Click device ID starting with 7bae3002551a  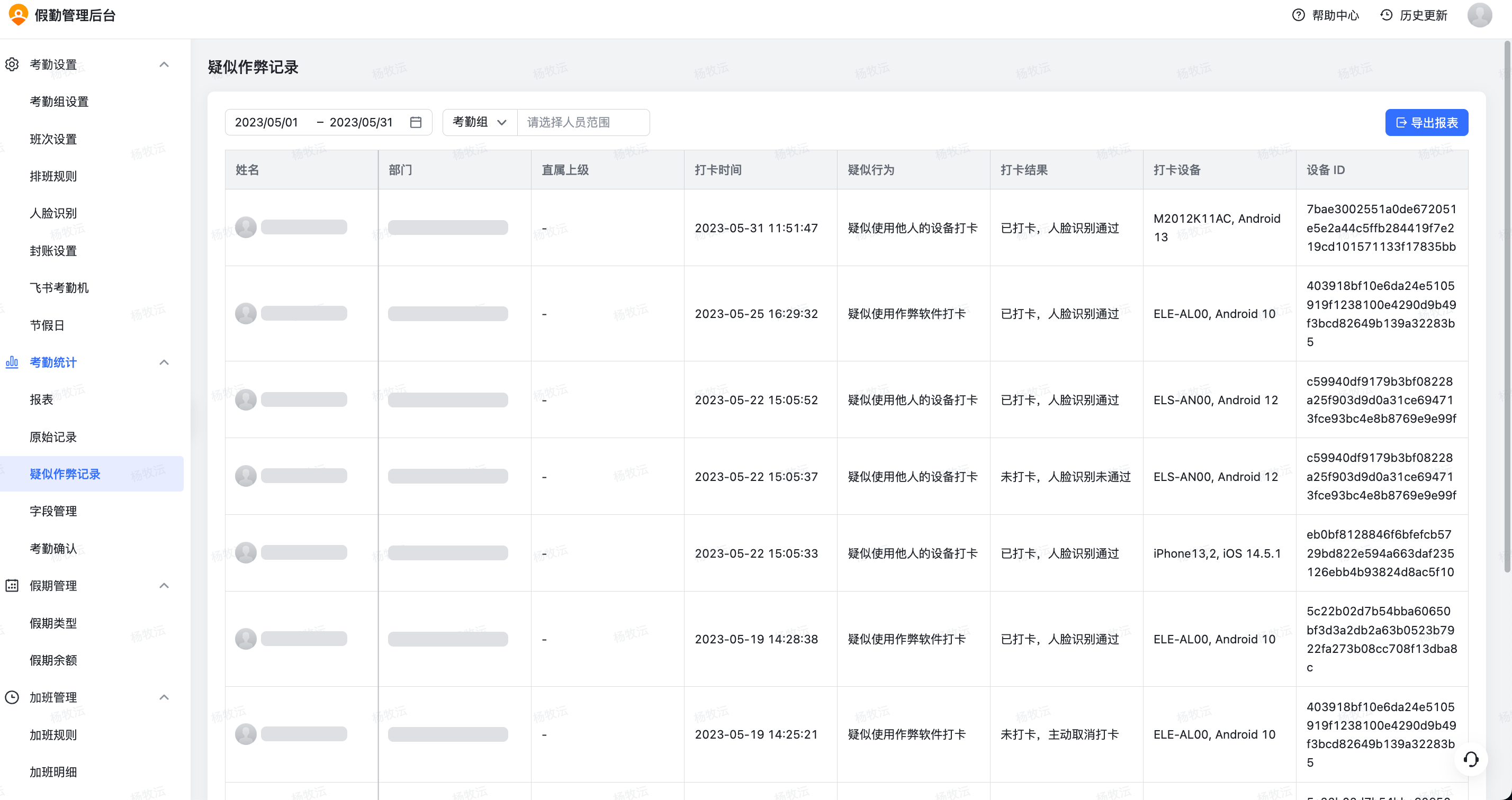(1381, 228)
